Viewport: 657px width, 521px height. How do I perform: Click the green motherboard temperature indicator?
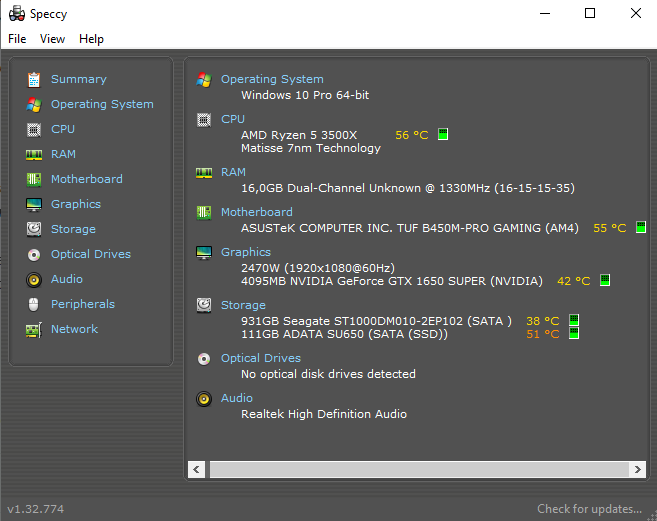coord(641,227)
